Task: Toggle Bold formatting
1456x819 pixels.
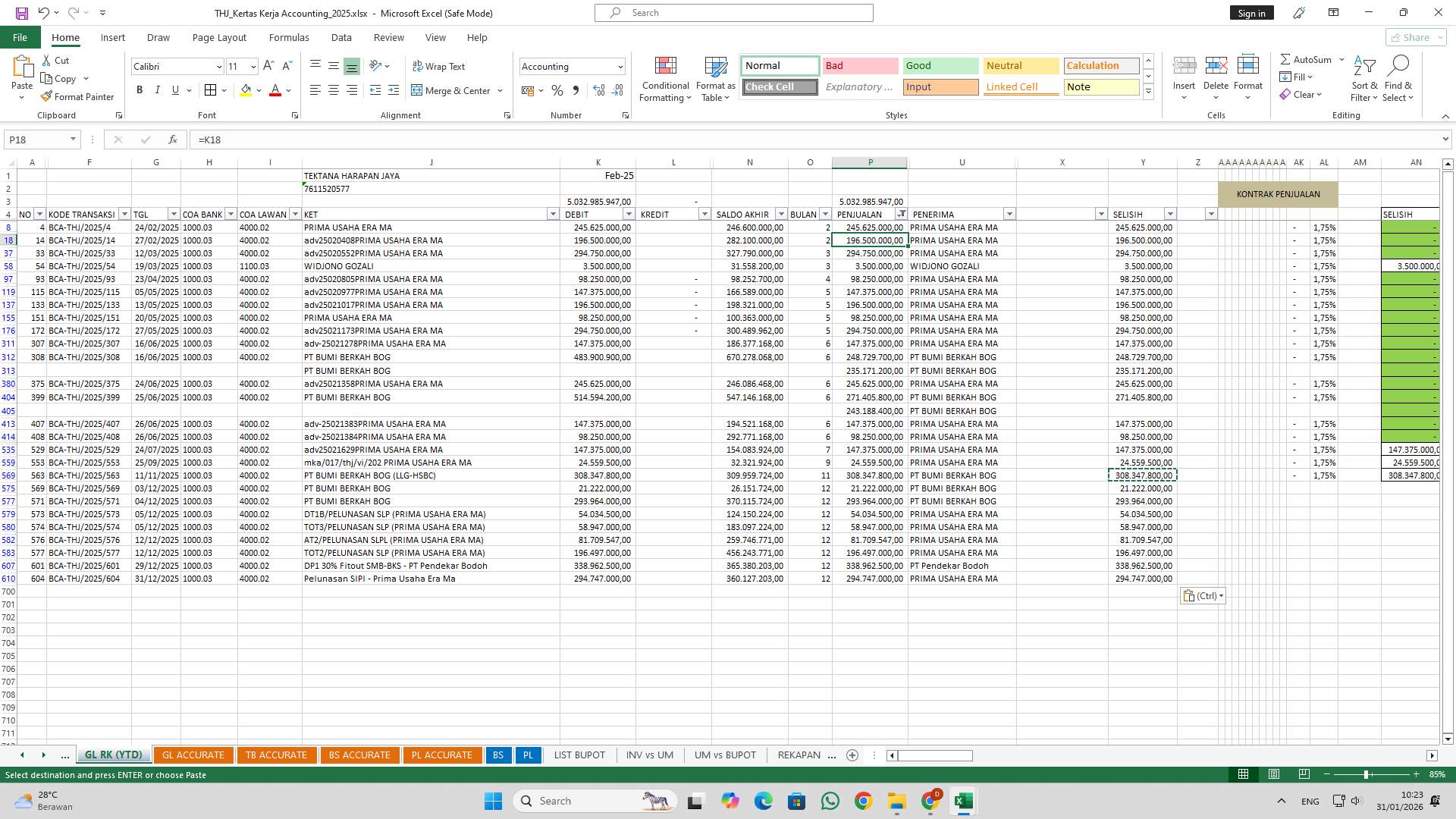Action: click(x=140, y=90)
